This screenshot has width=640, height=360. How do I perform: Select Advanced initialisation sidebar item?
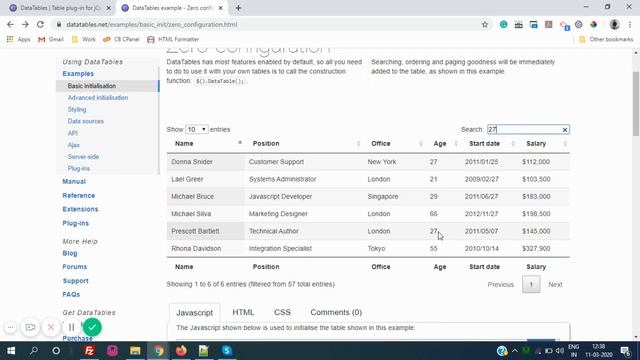[98, 98]
